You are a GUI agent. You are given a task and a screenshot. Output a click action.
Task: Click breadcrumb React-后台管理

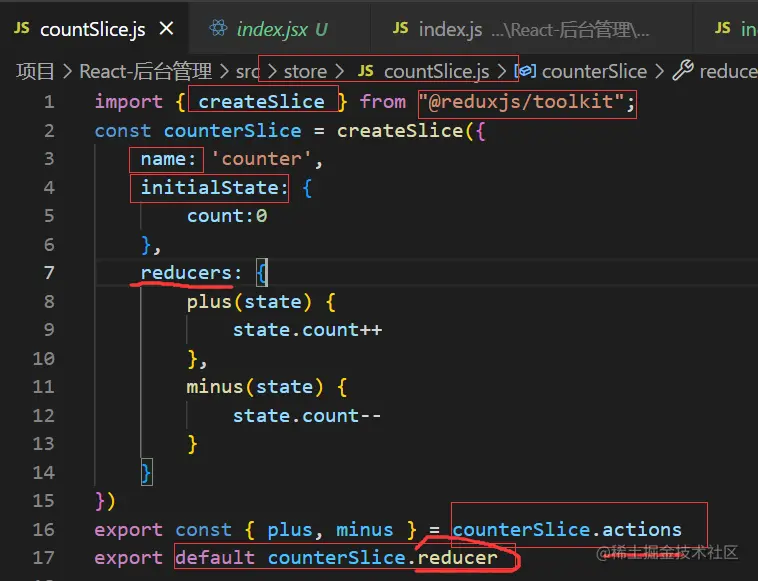(146, 72)
